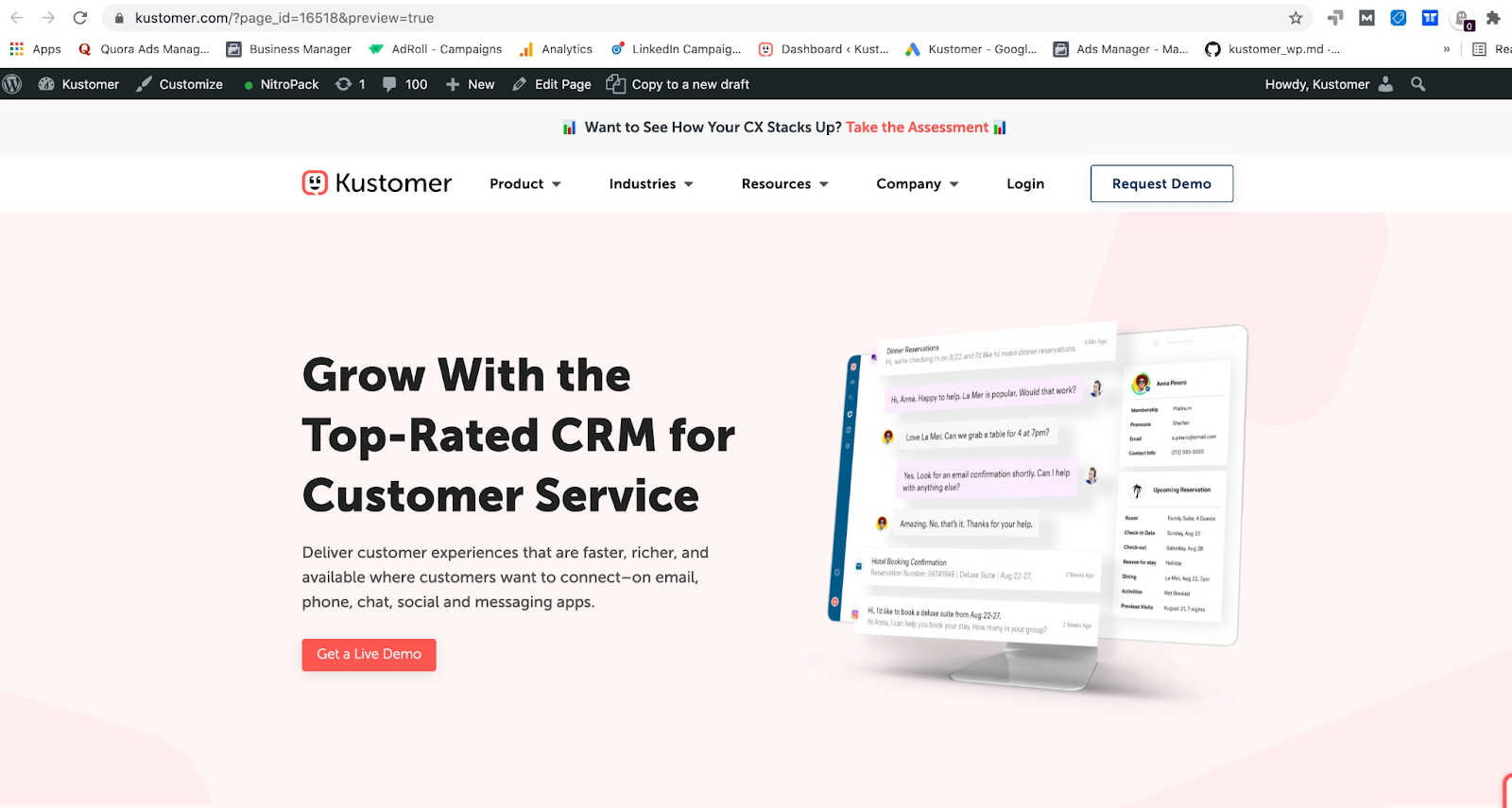The height and width of the screenshot is (808, 1512).
Task: Open the blue price-tag extension icon
Action: point(1399,18)
